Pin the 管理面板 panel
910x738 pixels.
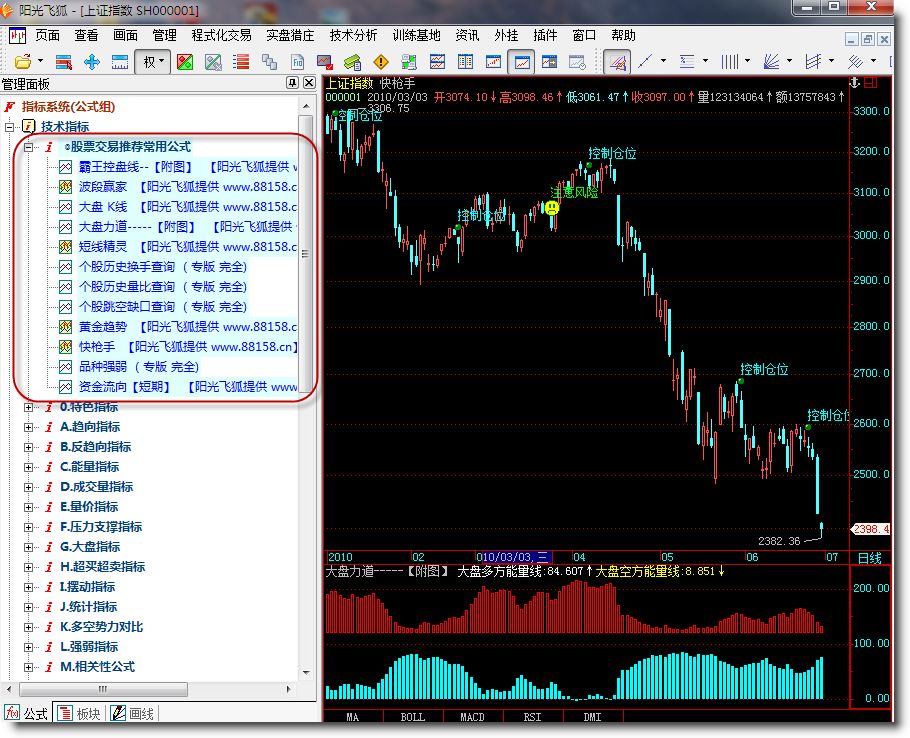pyautogui.click(x=293, y=83)
